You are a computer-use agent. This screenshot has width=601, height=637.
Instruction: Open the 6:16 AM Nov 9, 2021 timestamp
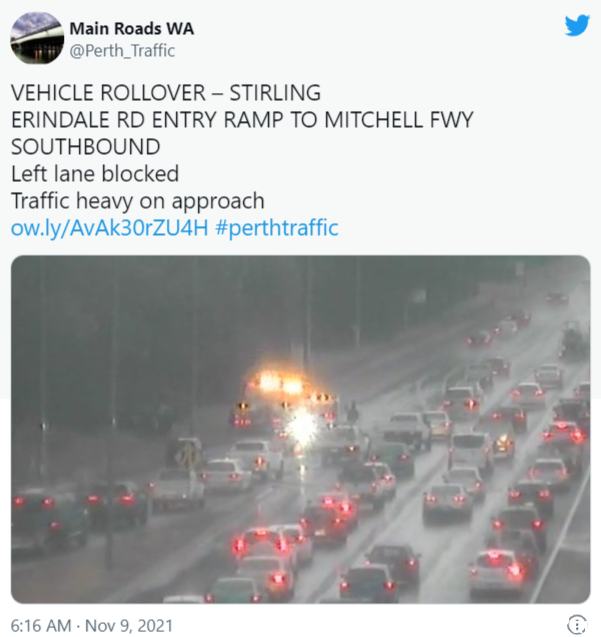pos(92,626)
